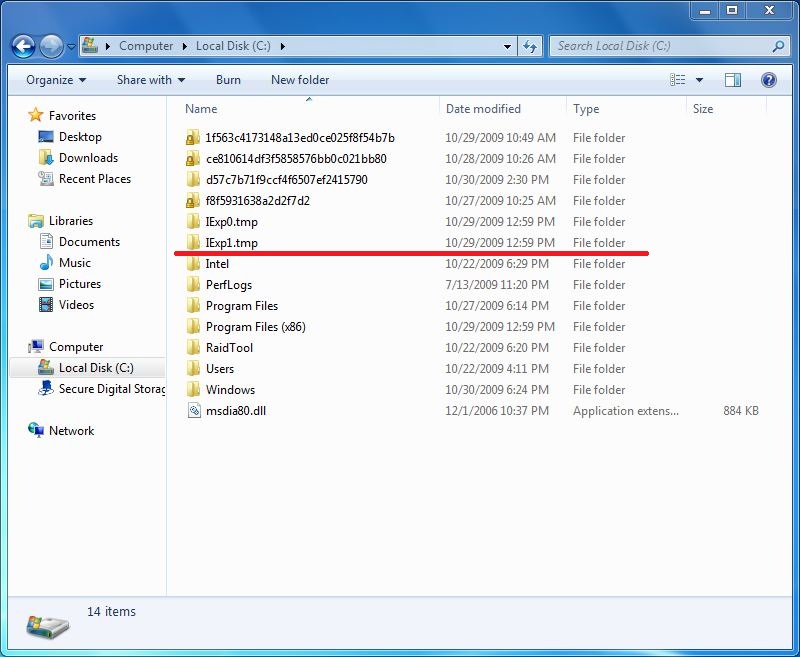Click the Network globe icon
The width and height of the screenshot is (800, 657).
(36, 430)
